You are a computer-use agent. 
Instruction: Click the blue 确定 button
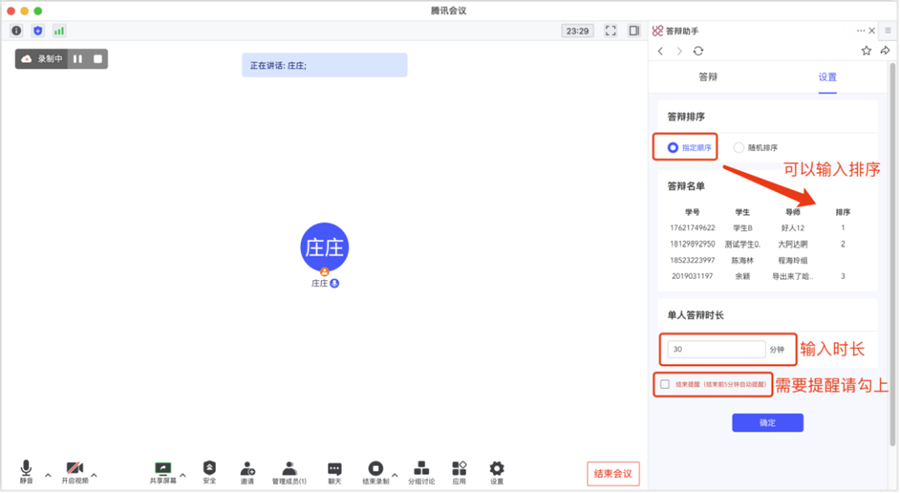point(767,423)
